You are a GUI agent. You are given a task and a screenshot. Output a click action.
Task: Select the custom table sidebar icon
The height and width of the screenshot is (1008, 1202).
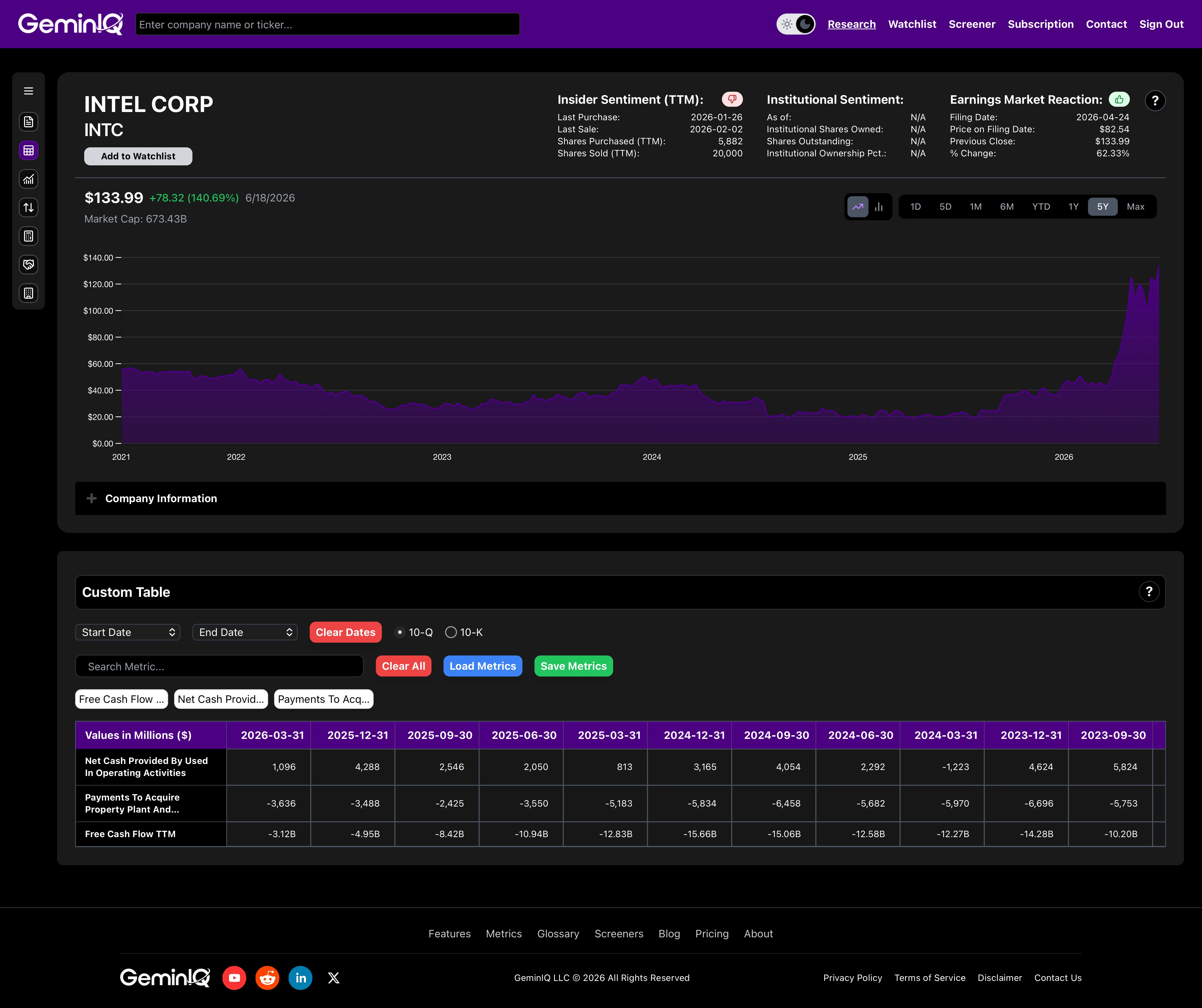28,150
